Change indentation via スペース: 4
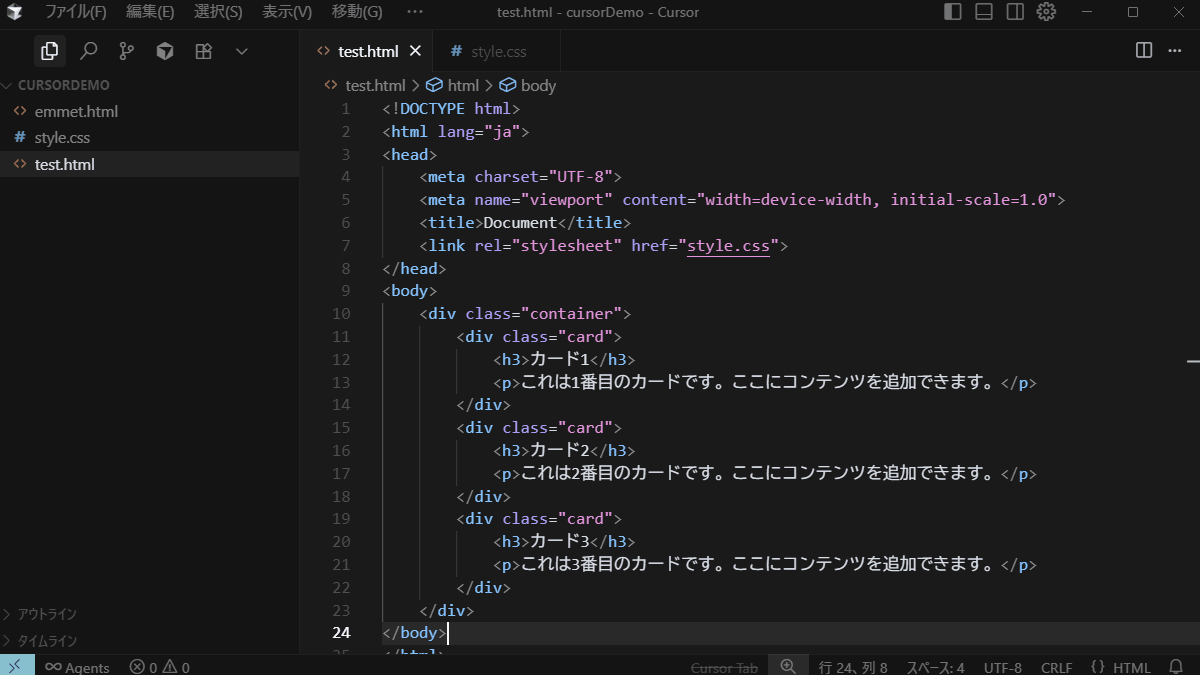1200x675 pixels. 935,667
